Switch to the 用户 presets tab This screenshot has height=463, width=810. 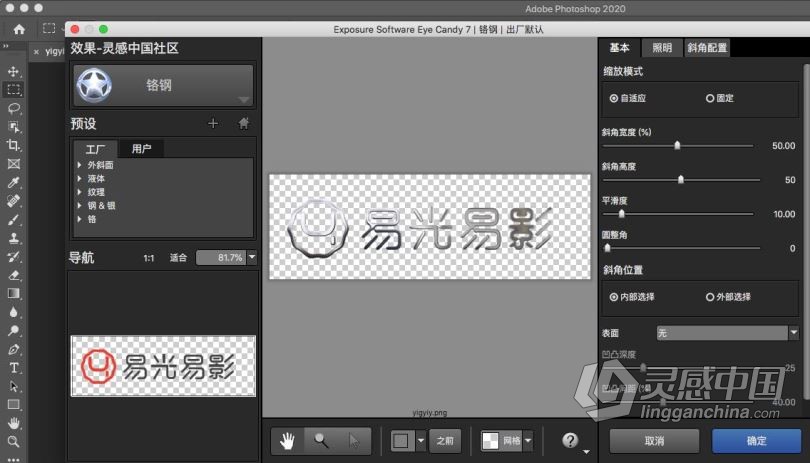click(x=141, y=149)
